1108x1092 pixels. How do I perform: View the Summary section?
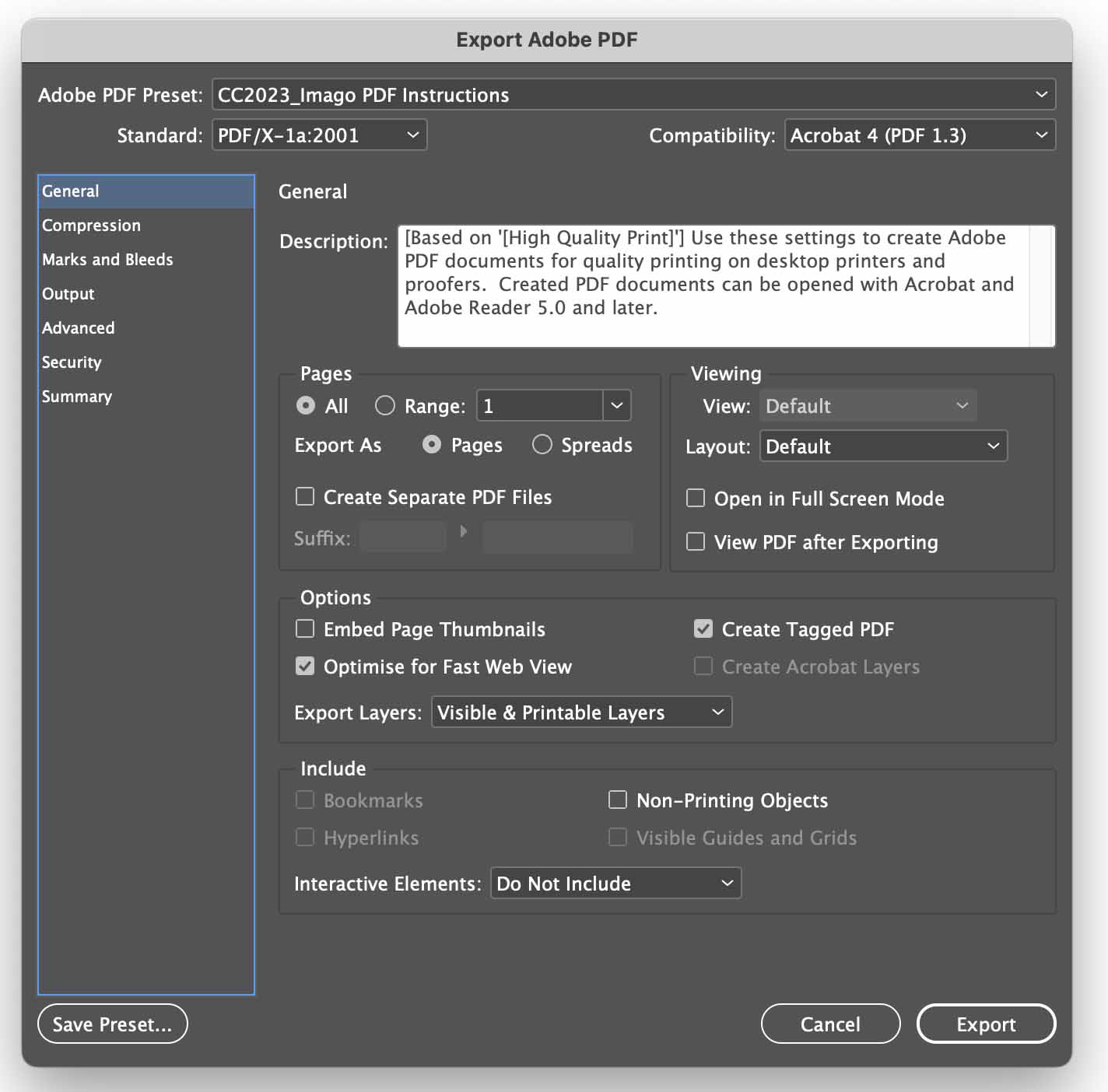(146, 397)
